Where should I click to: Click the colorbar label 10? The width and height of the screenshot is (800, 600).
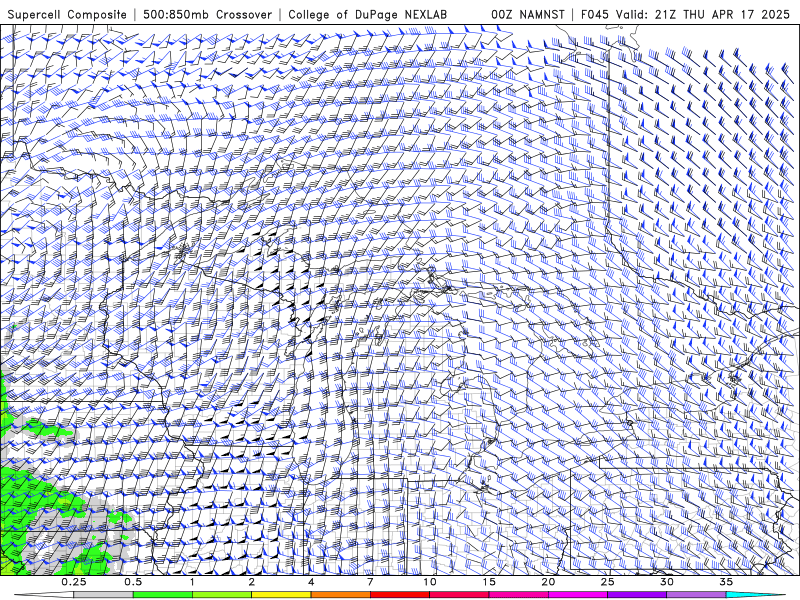click(x=430, y=582)
